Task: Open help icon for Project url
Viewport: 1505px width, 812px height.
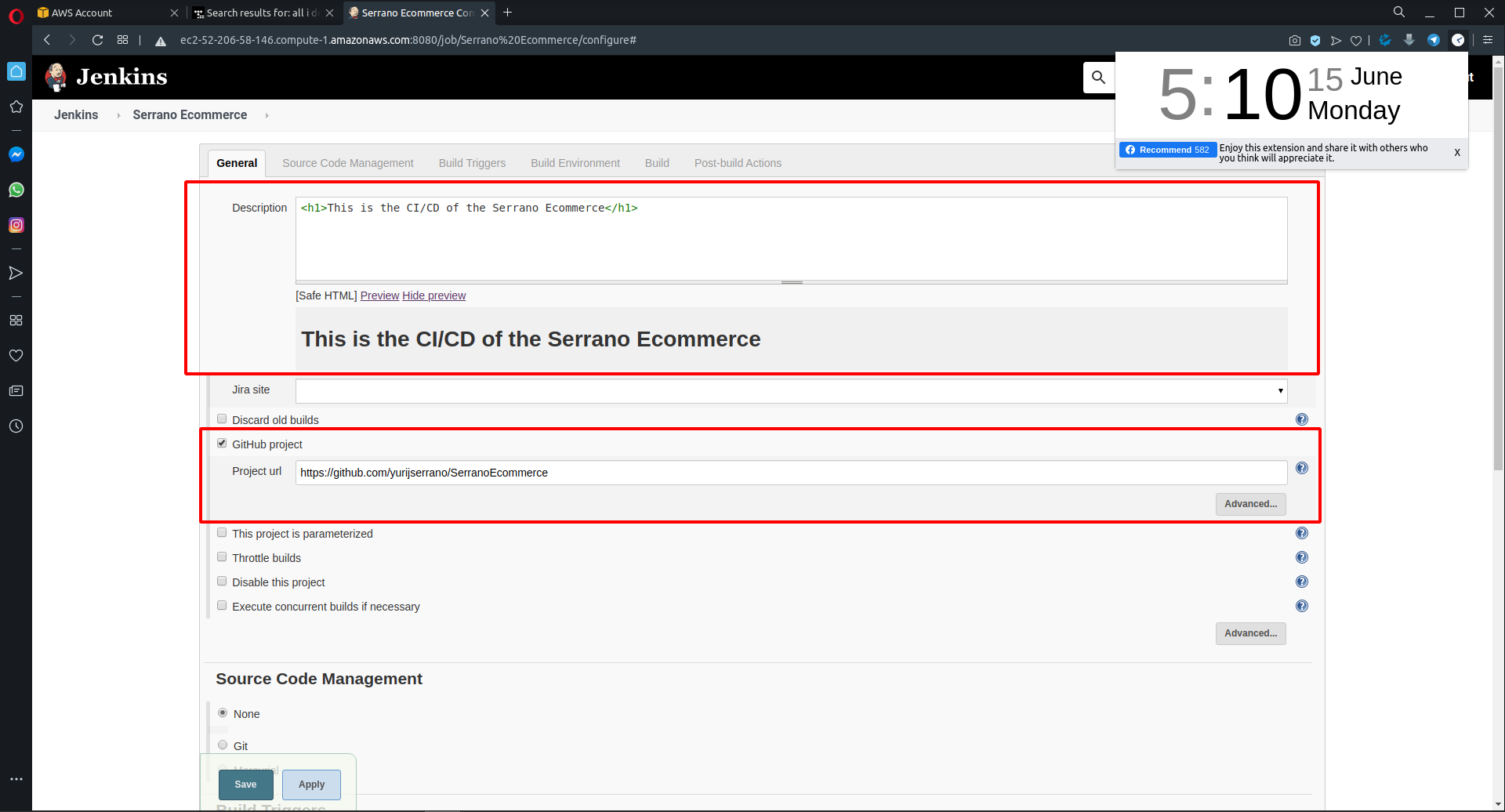Action: 1302,468
